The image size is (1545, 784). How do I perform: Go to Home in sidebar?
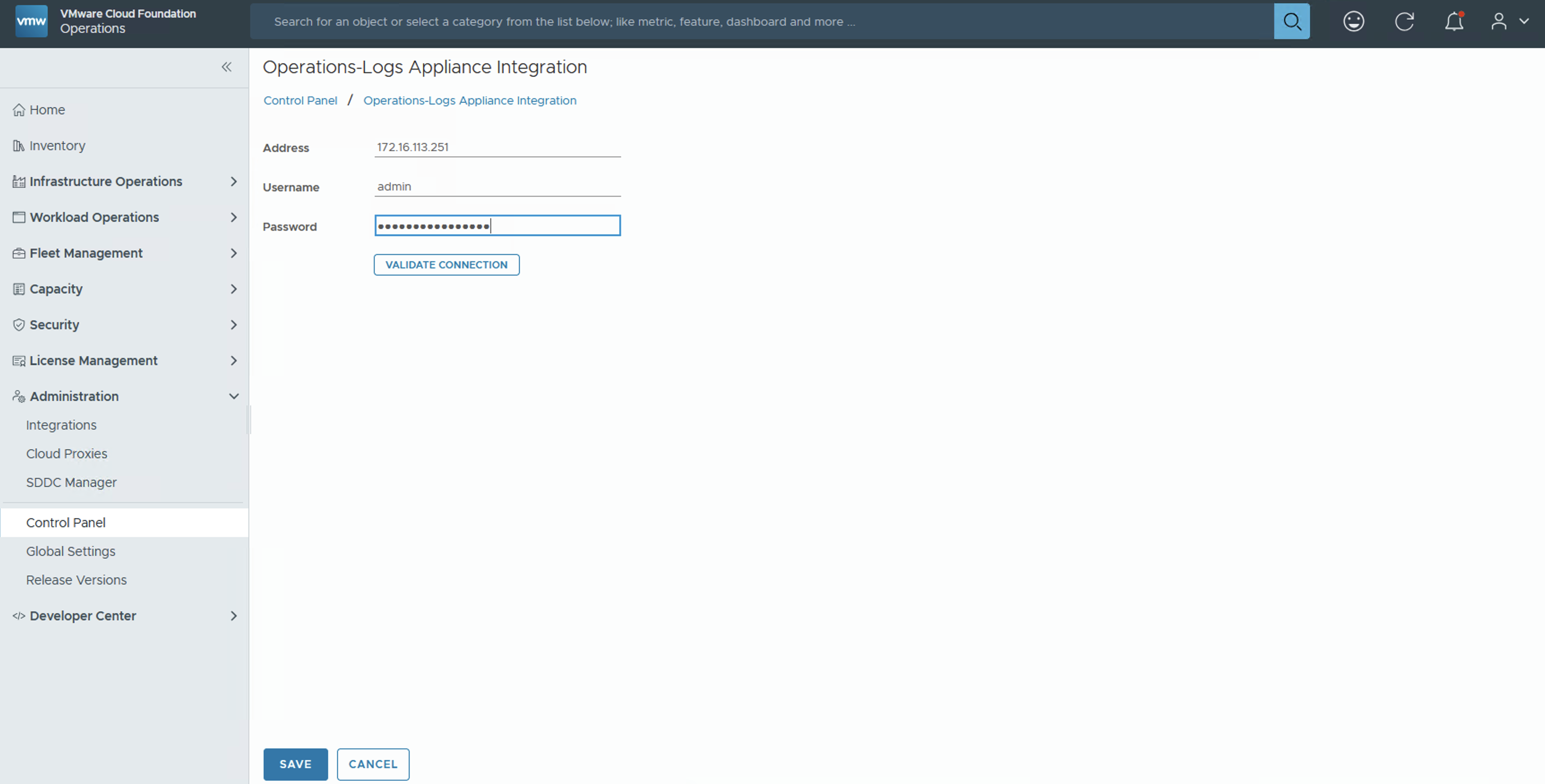click(x=47, y=110)
